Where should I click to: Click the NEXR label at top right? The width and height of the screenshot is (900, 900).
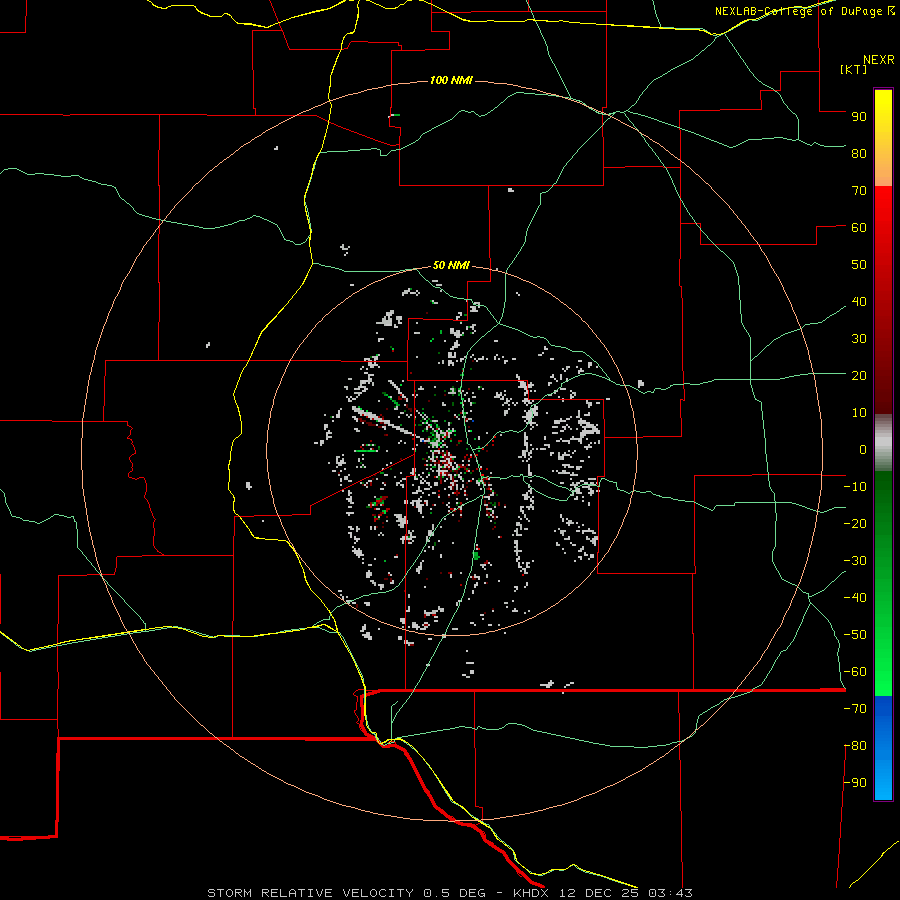878,60
